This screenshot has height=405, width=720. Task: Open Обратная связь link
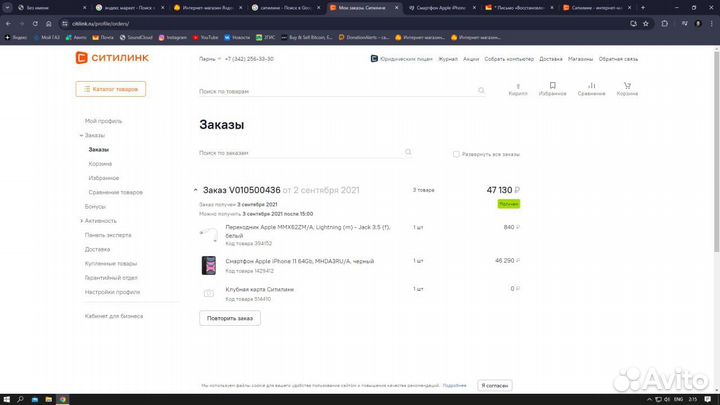point(618,59)
